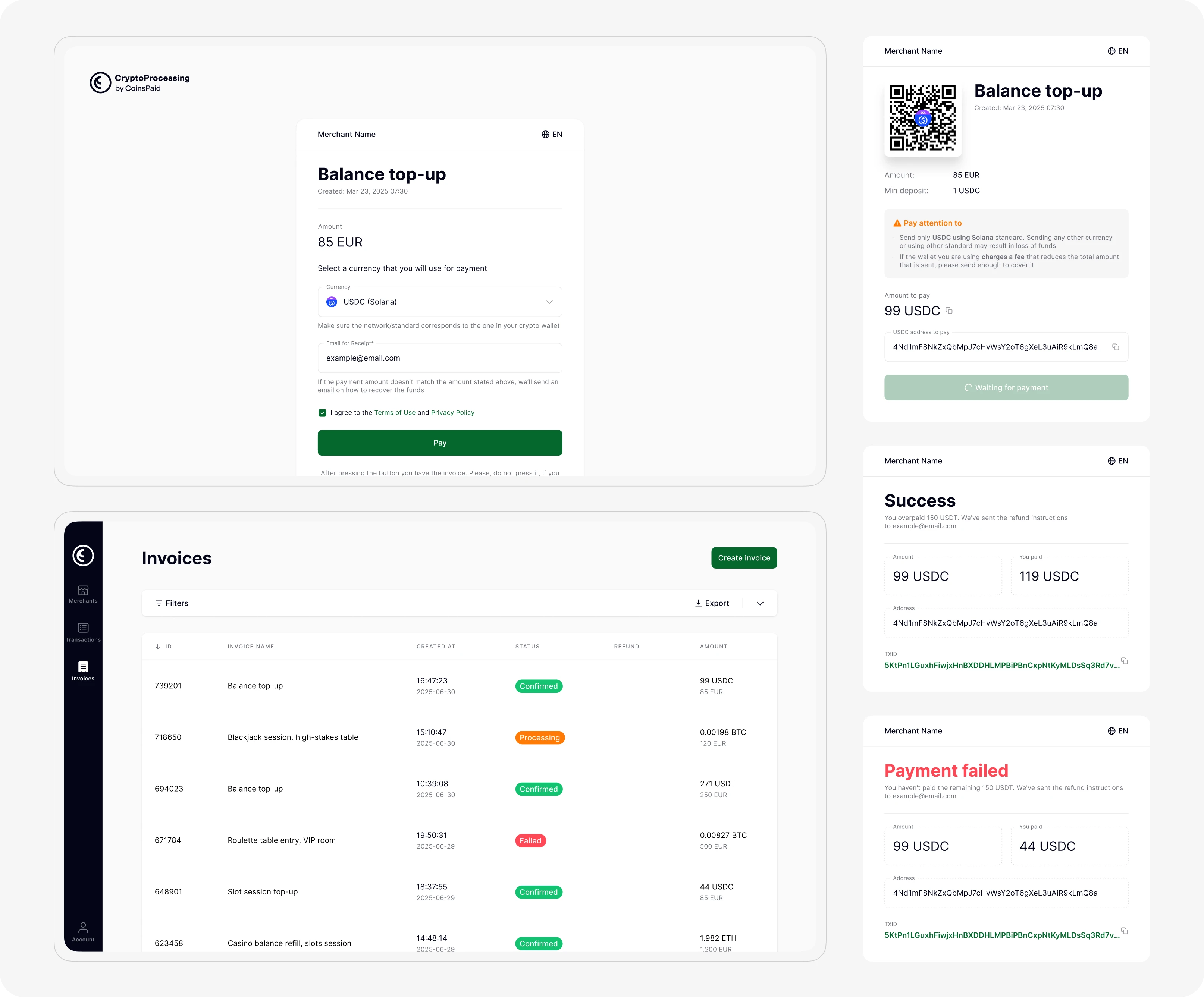Click the Address field on Payment failed card
The image size is (1204, 997).
pyautogui.click(x=1006, y=893)
